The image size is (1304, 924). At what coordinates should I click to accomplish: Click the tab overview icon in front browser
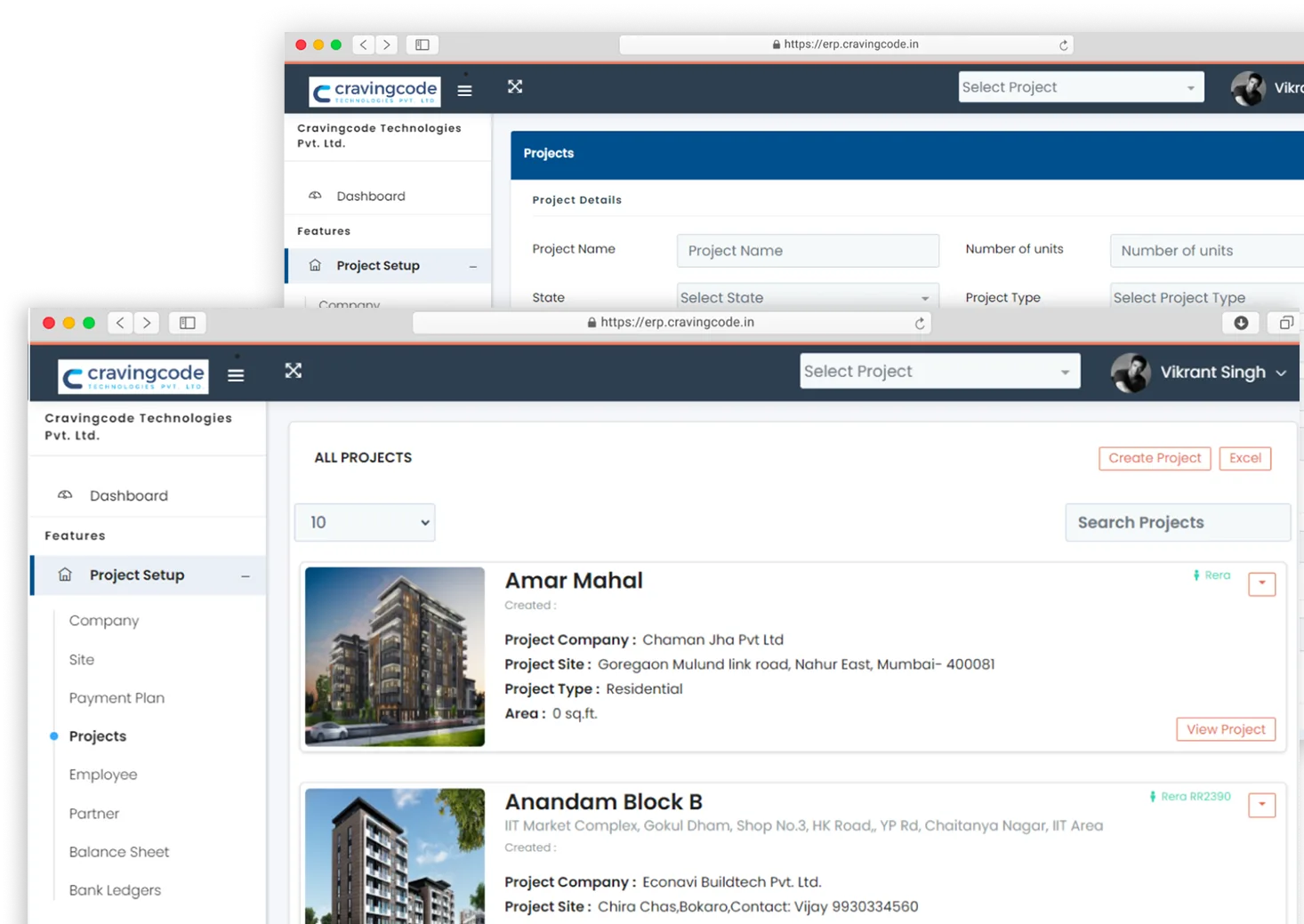(x=1286, y=323)
